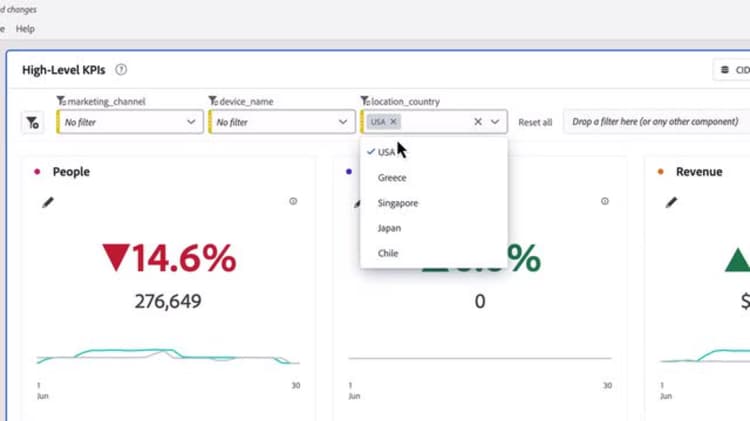Click Reset all filters
Image resolution: width=750 pixels, height=421 pixels.
535,122
